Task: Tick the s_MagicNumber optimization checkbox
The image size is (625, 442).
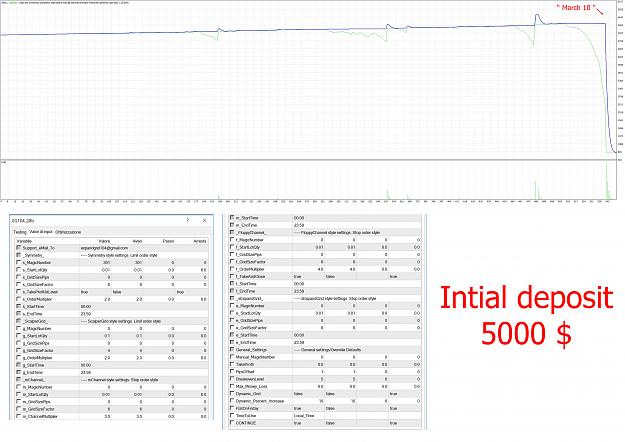Action: [18, 263]
